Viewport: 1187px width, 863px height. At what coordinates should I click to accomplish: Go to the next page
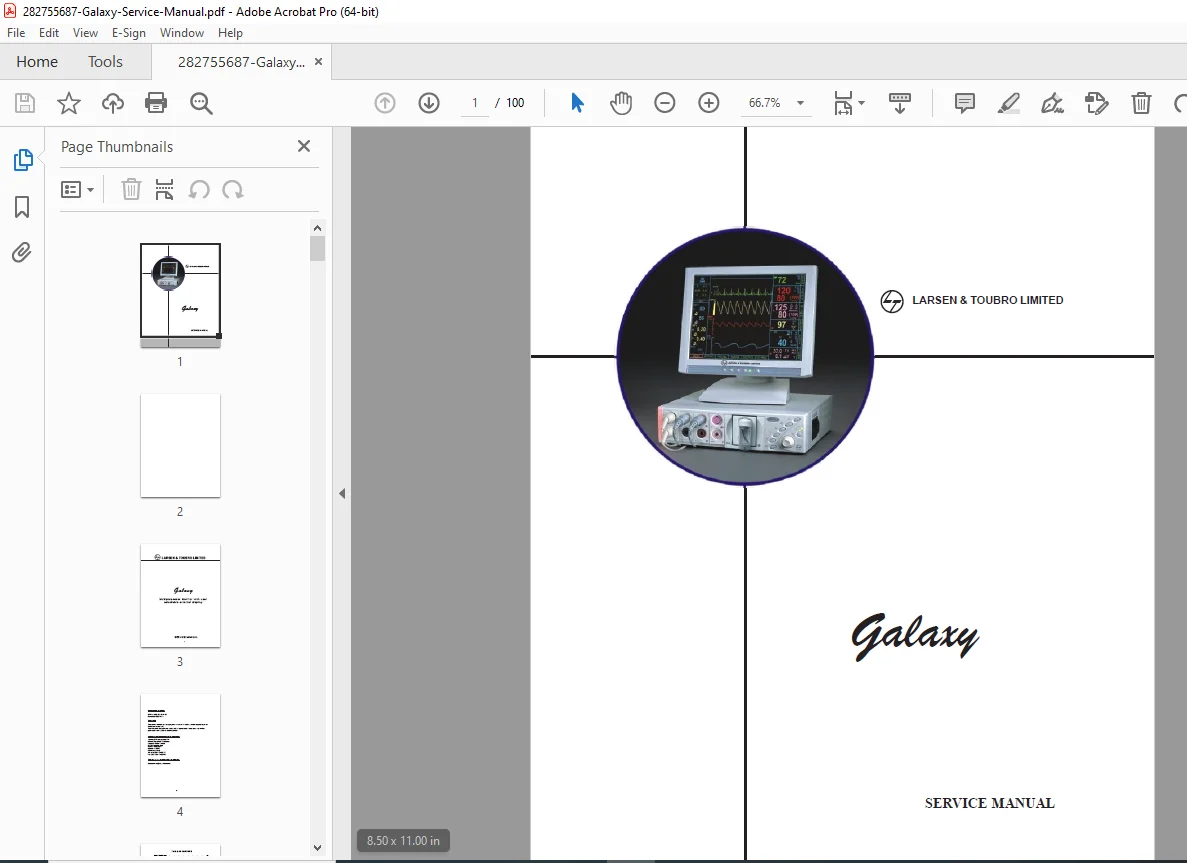coord(429,103)
